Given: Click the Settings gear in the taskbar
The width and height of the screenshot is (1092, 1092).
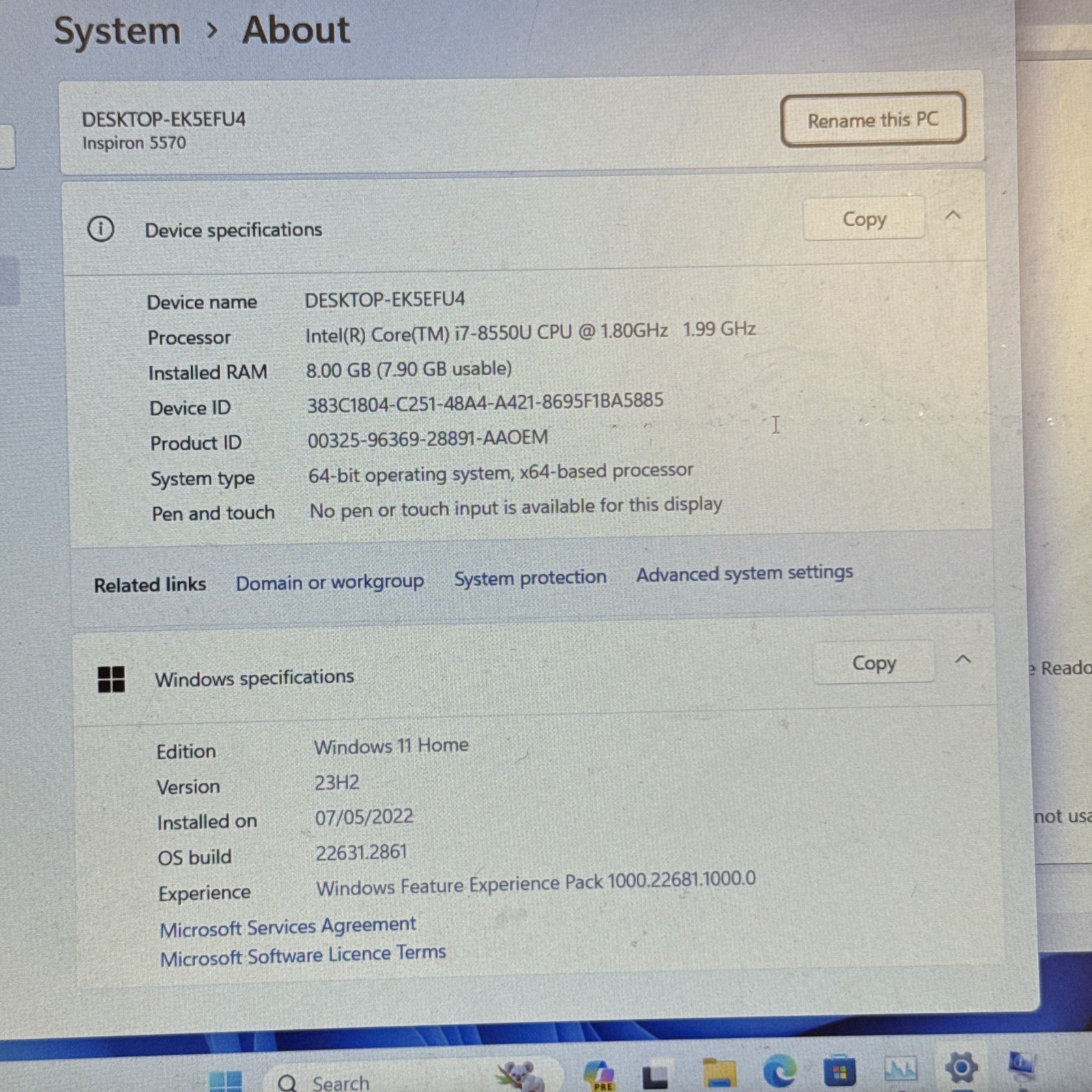Looking at the screenshot, I should [x=961, y=1066].
